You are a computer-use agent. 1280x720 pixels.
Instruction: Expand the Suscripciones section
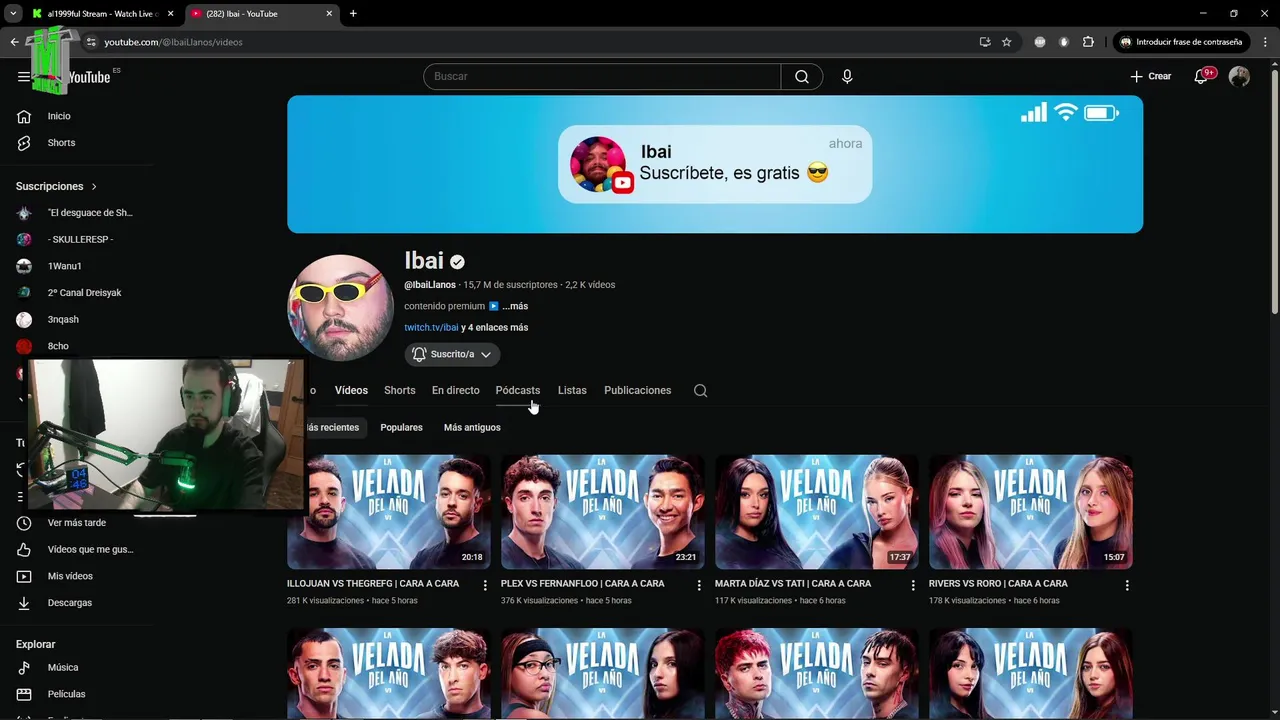57,186
